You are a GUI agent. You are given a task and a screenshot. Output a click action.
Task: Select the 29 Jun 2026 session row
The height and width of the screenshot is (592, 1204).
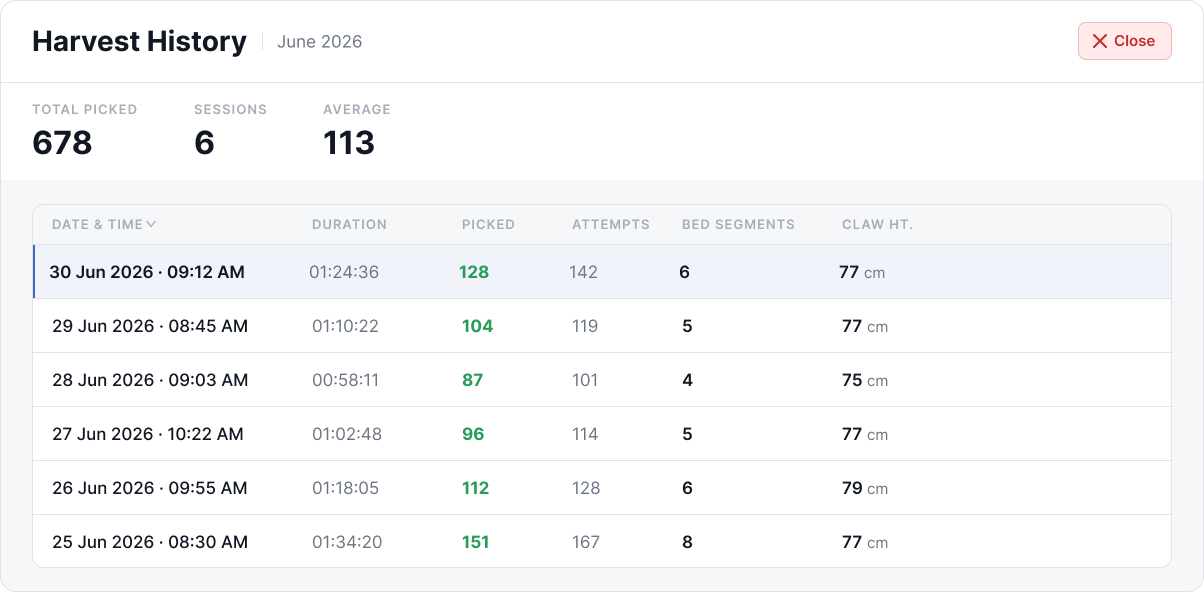tap(602, 326)
